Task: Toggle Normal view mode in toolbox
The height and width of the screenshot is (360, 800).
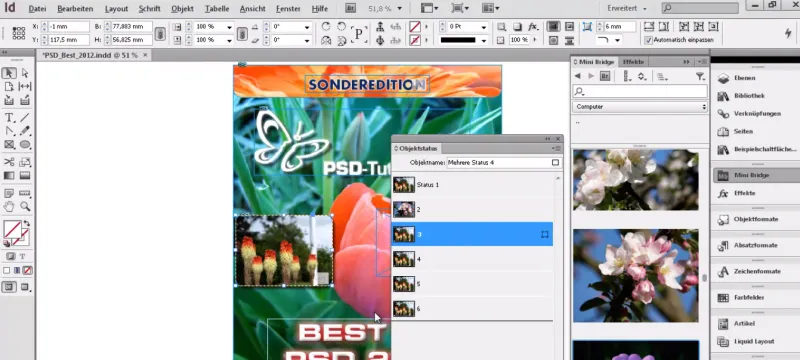Action: coord(9,287)
